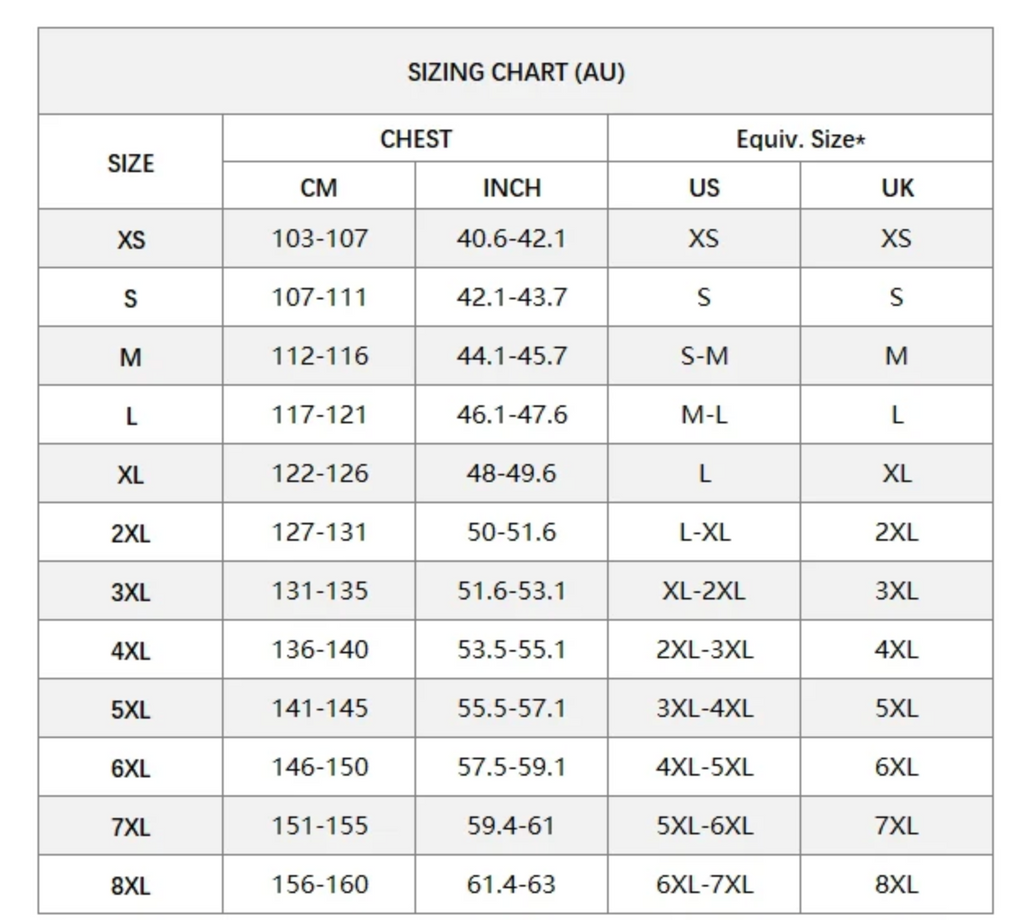Click the XL-2XL US equivalent cell
Screen dimensions: 1024x920
point(704,591)
